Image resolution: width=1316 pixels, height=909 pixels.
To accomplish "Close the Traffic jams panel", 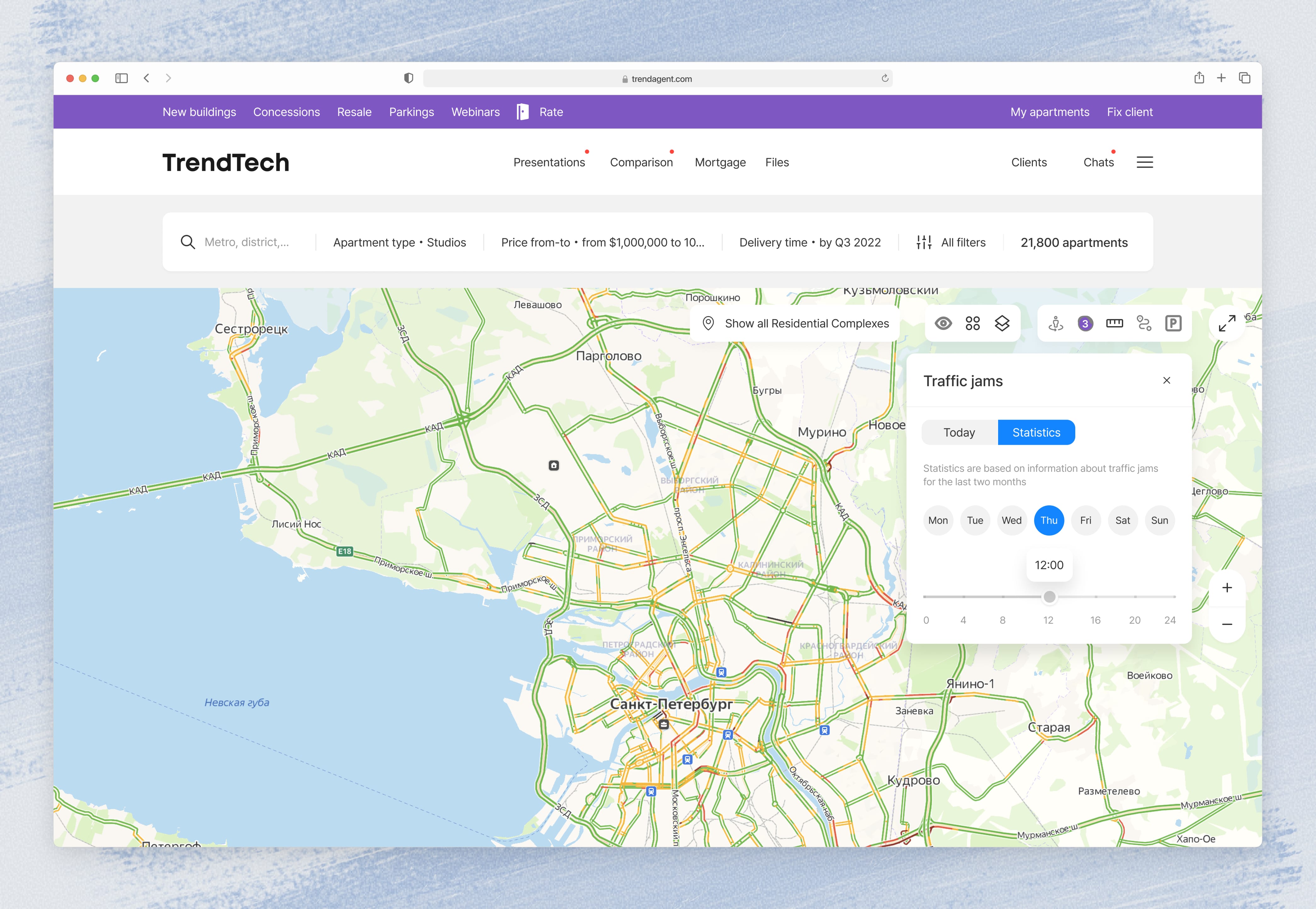I will 1166,381.
